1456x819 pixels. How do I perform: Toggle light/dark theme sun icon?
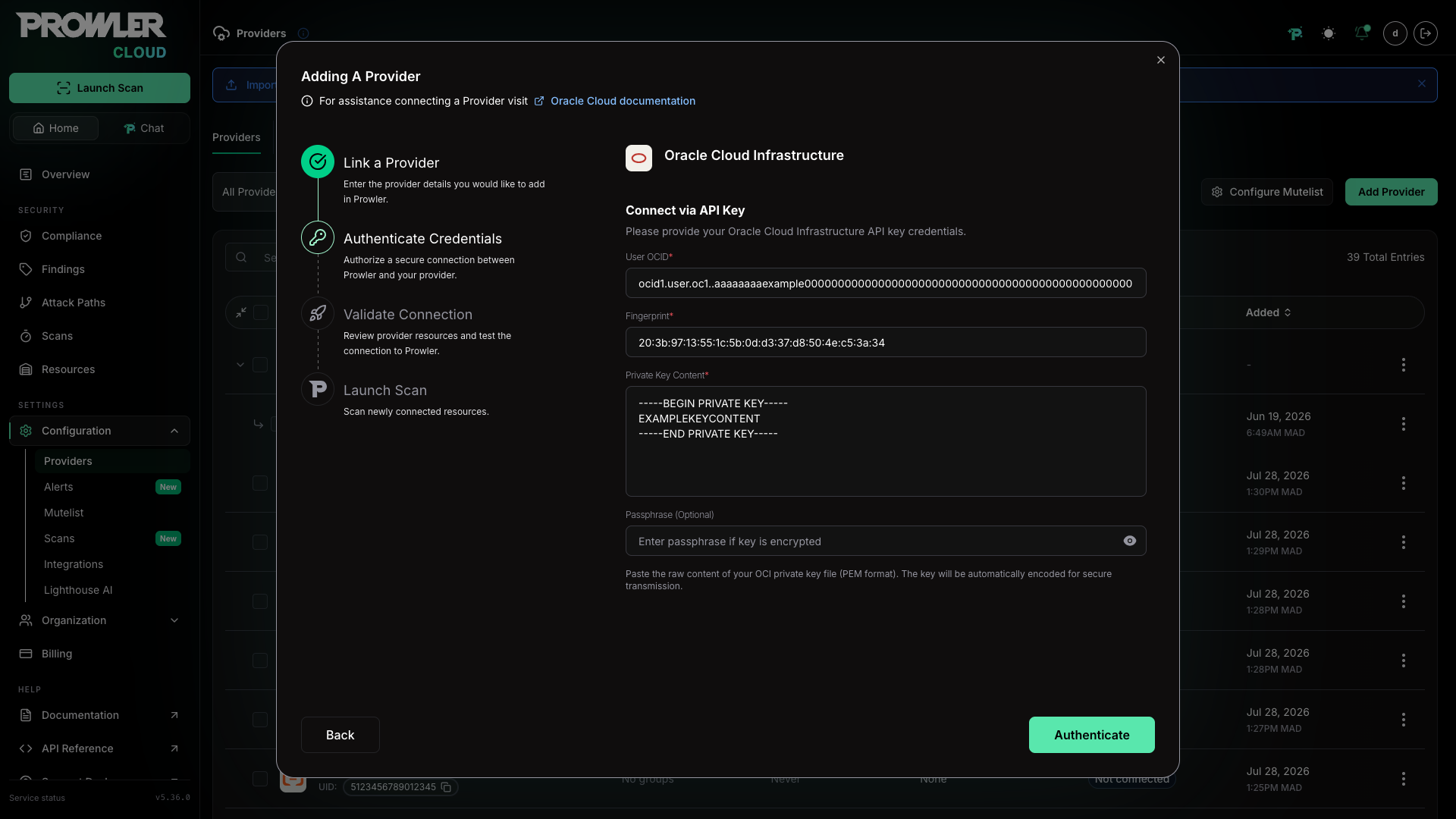(x=1328, y=33)
